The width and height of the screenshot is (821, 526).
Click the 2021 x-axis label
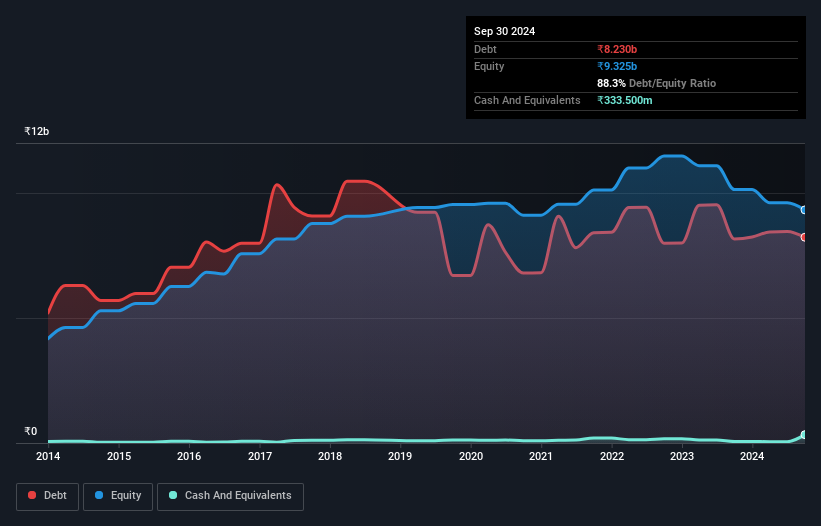(x=541, y=456)
